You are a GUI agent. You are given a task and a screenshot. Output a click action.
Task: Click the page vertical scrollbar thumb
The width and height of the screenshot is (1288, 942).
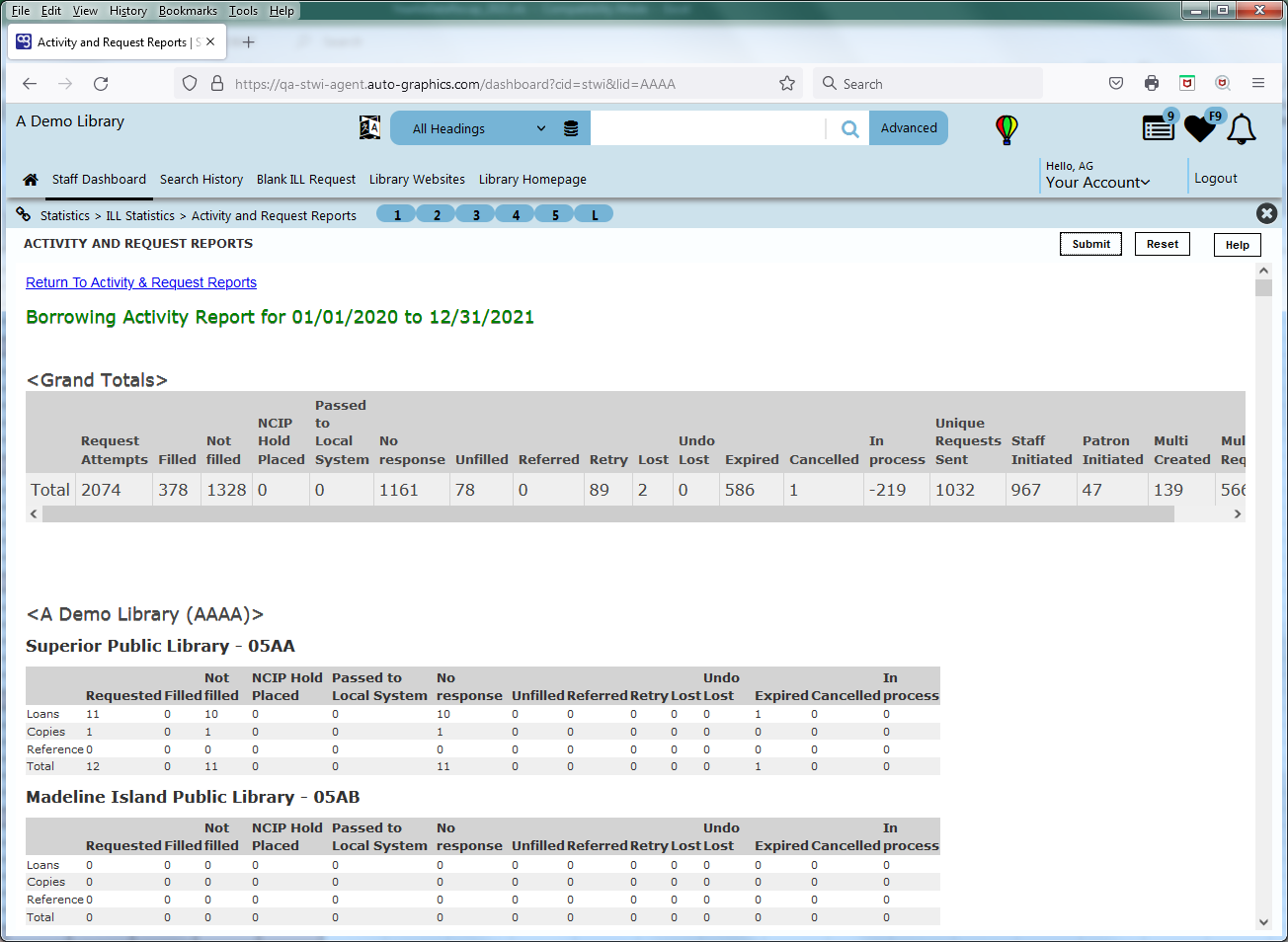point(1263,287)
